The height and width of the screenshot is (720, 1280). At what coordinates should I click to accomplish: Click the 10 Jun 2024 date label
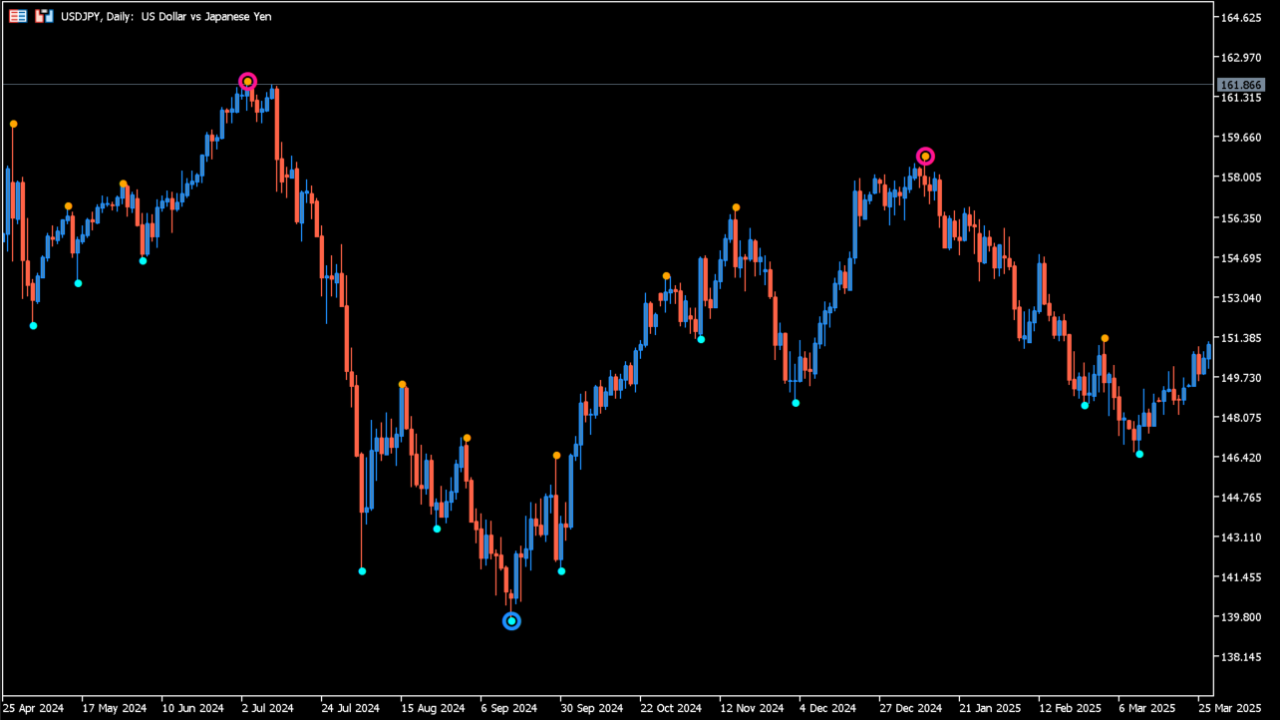point(192,708)
